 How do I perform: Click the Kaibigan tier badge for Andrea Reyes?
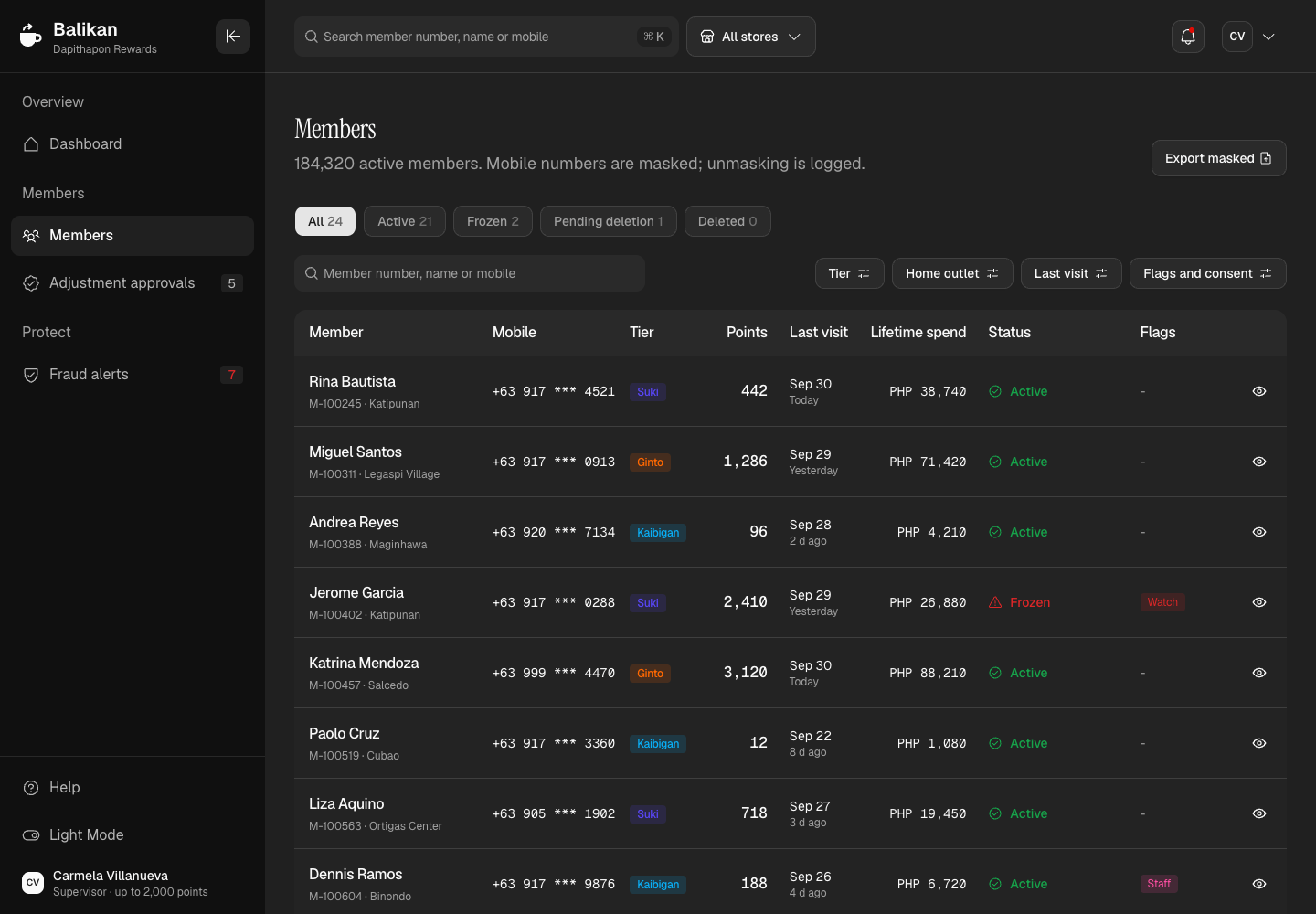[658, 533]
